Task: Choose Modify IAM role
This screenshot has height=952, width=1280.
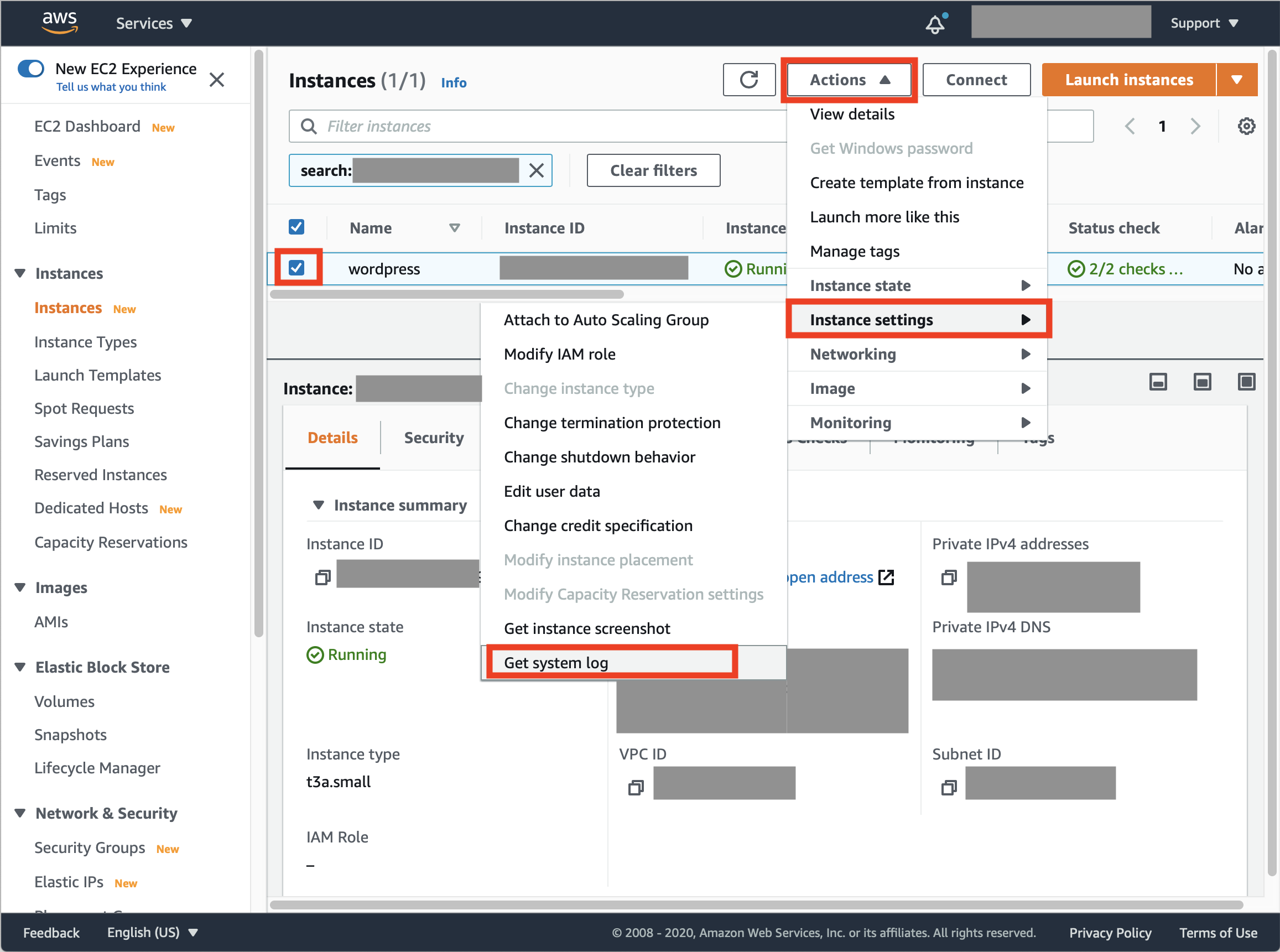Action: pyautogui.click(x=633, y=355)
